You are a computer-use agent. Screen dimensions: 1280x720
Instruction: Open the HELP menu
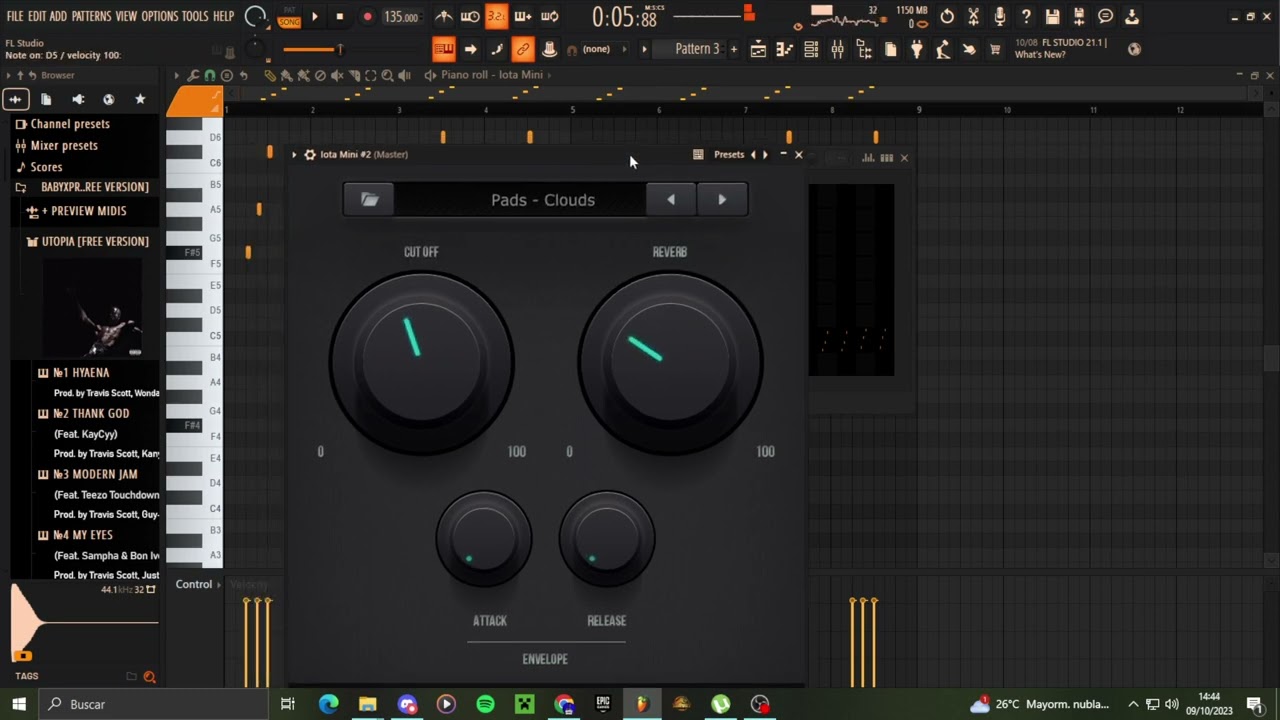point(223,16)
